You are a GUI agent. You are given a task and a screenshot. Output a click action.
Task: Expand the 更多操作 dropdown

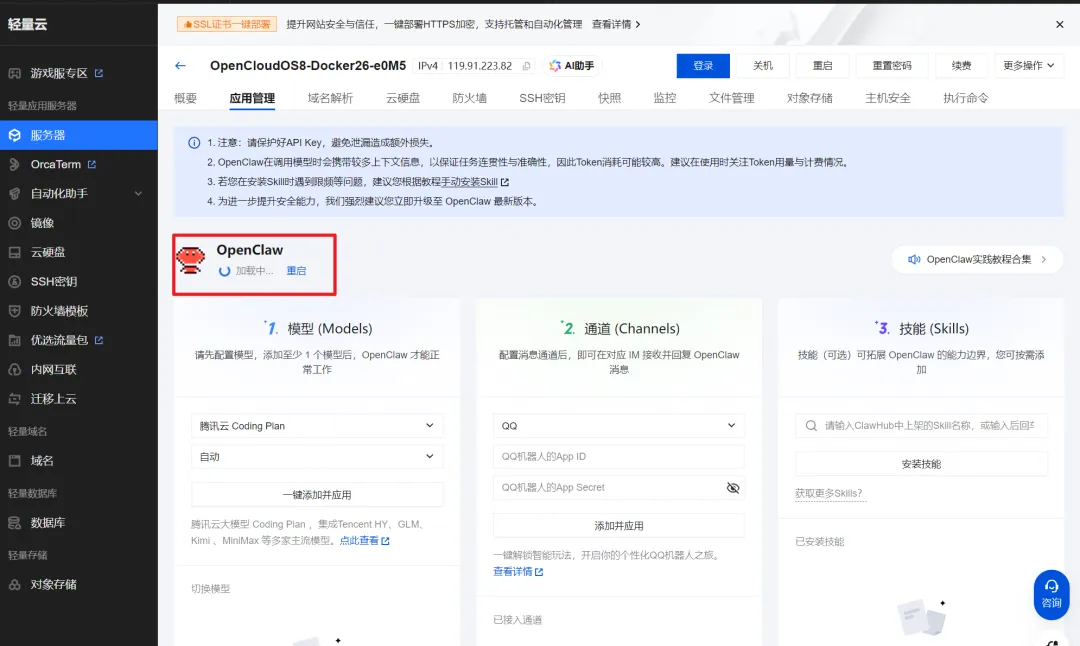point(1029,65)
